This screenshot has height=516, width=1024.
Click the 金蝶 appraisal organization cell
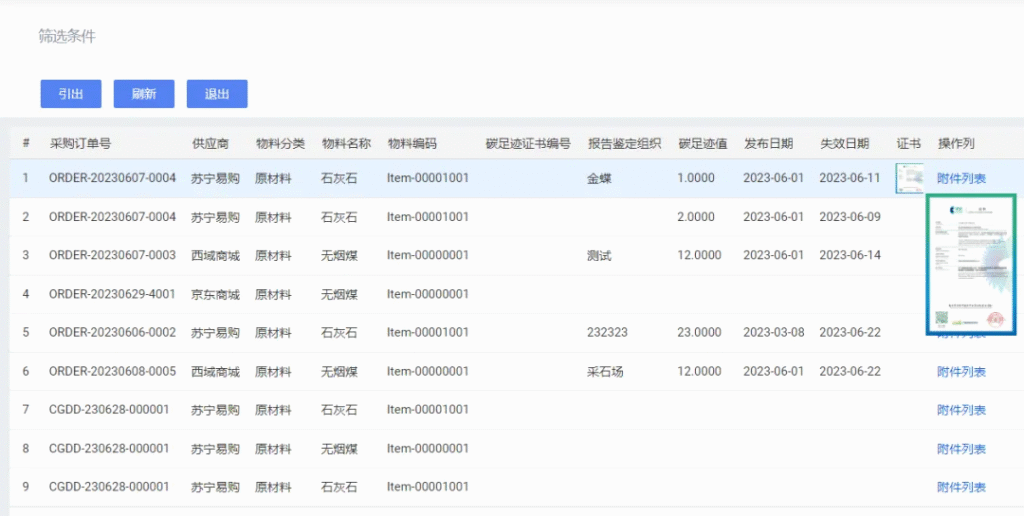pyautogui.click(x=600, y=179)
